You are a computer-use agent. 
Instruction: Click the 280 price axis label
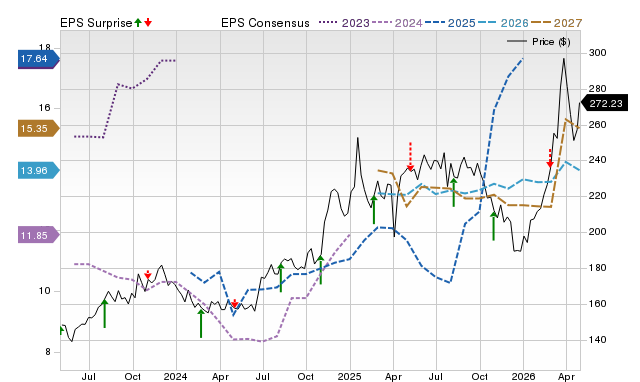[x=598, y=89]
